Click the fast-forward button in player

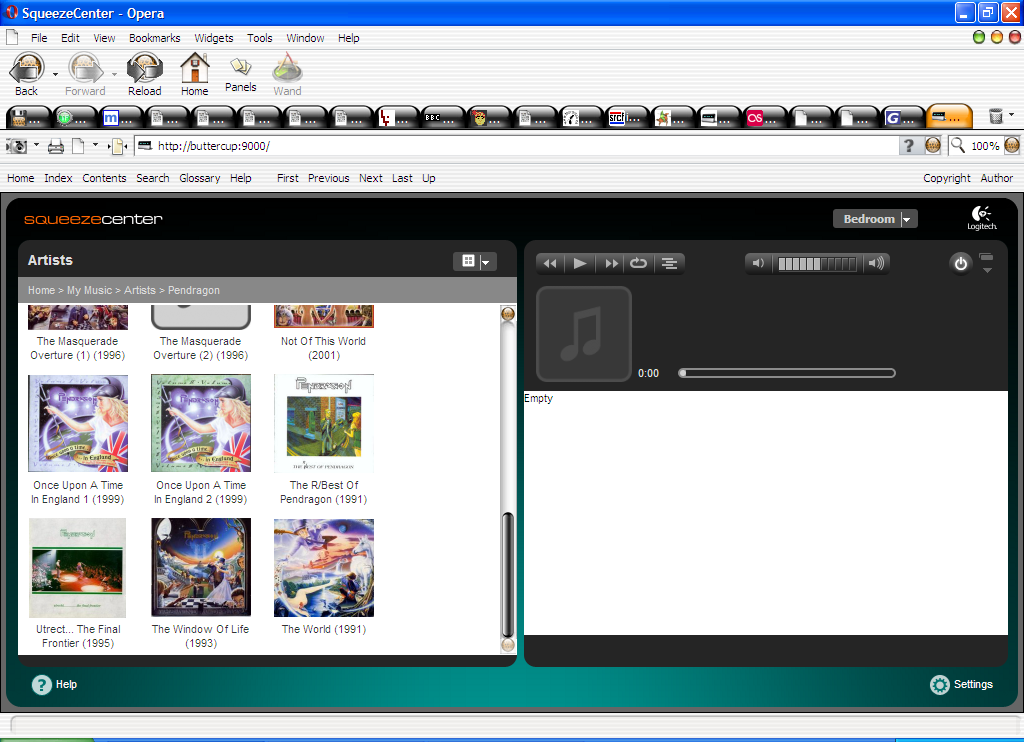click(611, 264)
